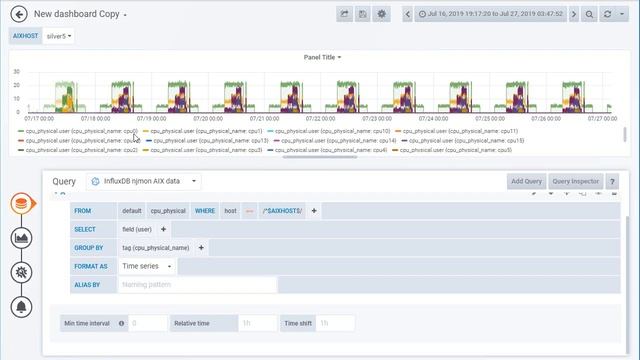
Task: Click the cpu10 legend color swatch
Action: tap(270, 131)
